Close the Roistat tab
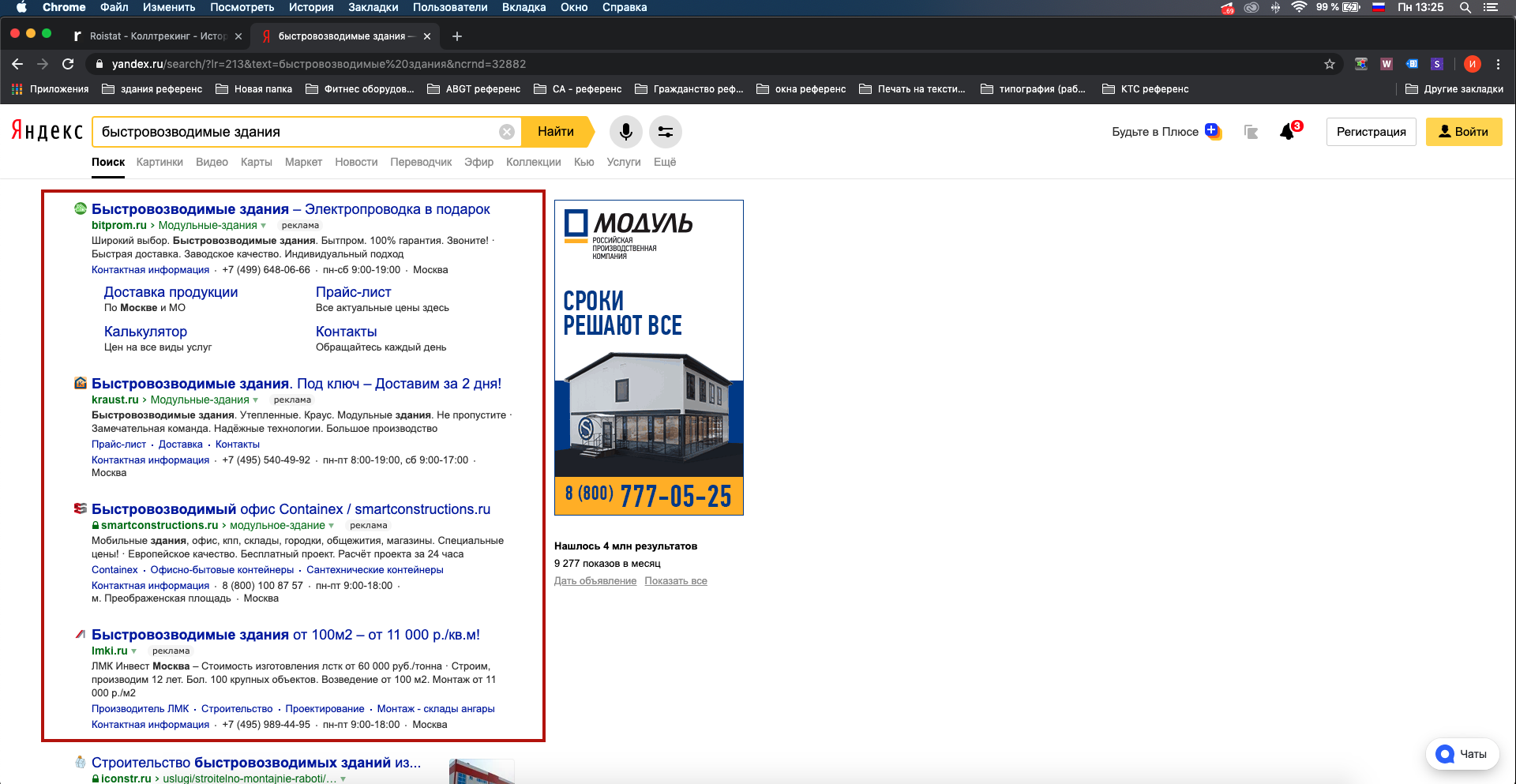The image size is (1516, 784). 238,36
